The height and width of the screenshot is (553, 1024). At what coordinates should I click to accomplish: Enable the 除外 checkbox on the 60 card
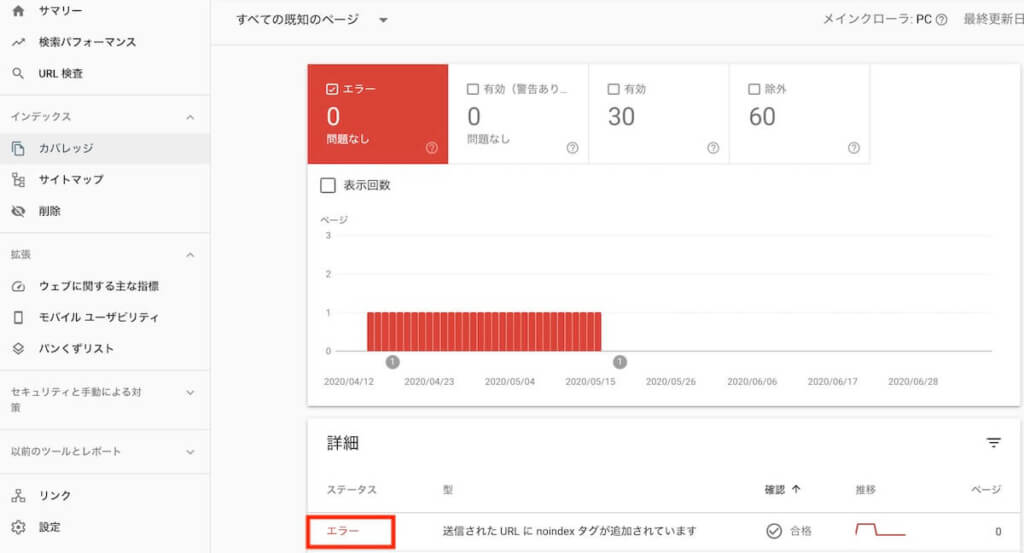coord(754,89)
